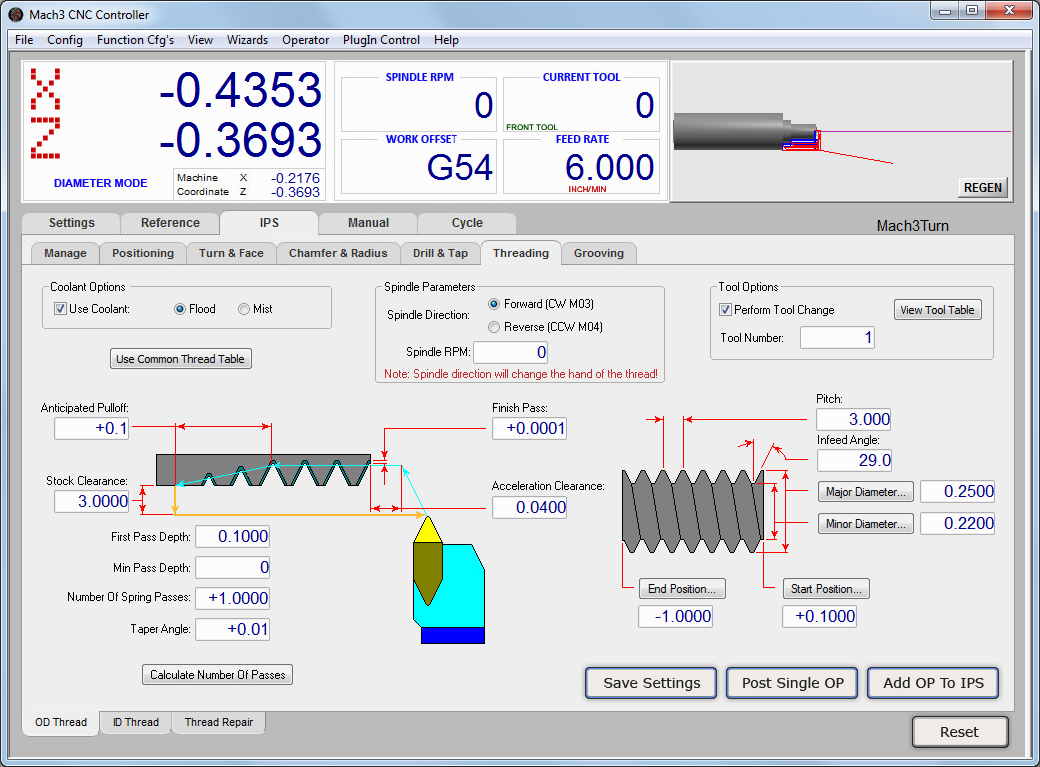The width and height of the screenshot is (1040, 767).
Task: Switch to the ID Thread tab
Action: coord(136,722)
